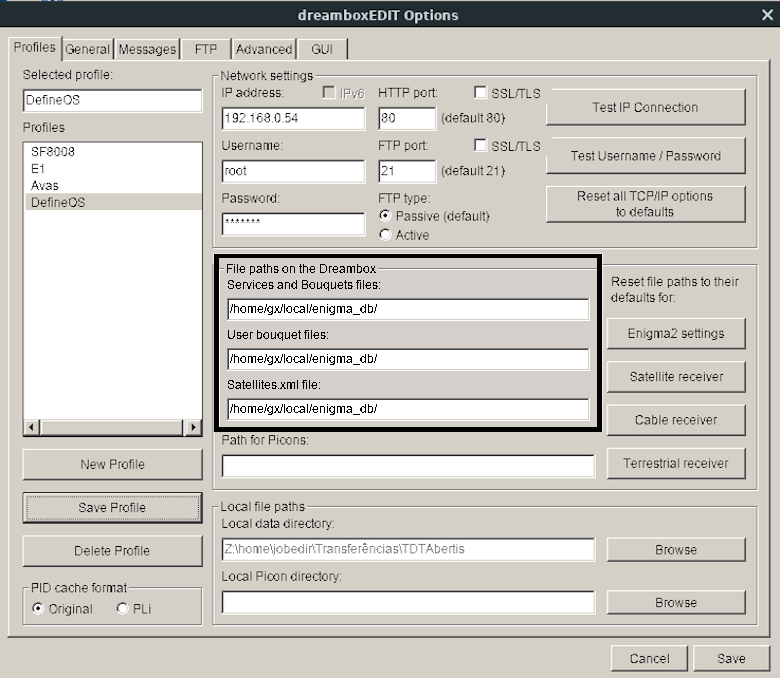Click the New Profile button
Screen dimensions: 780x678
(x=112, y=465)
